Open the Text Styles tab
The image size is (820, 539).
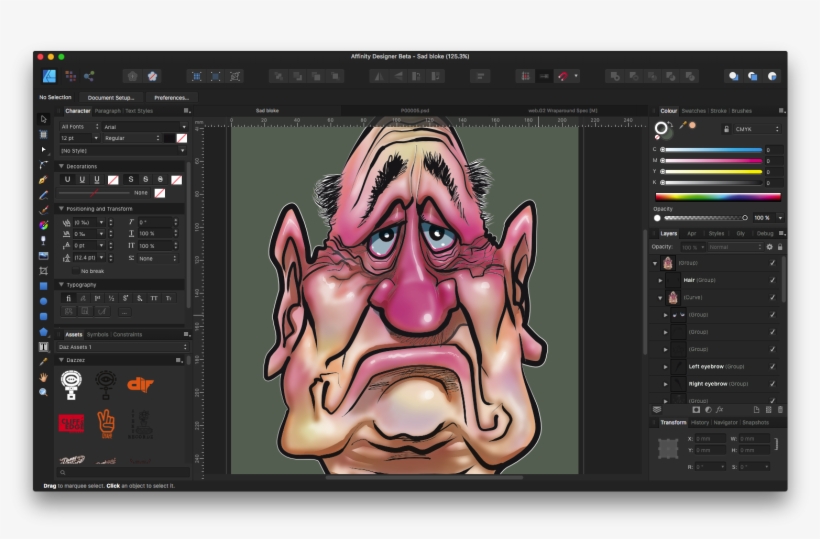[139, 111]
